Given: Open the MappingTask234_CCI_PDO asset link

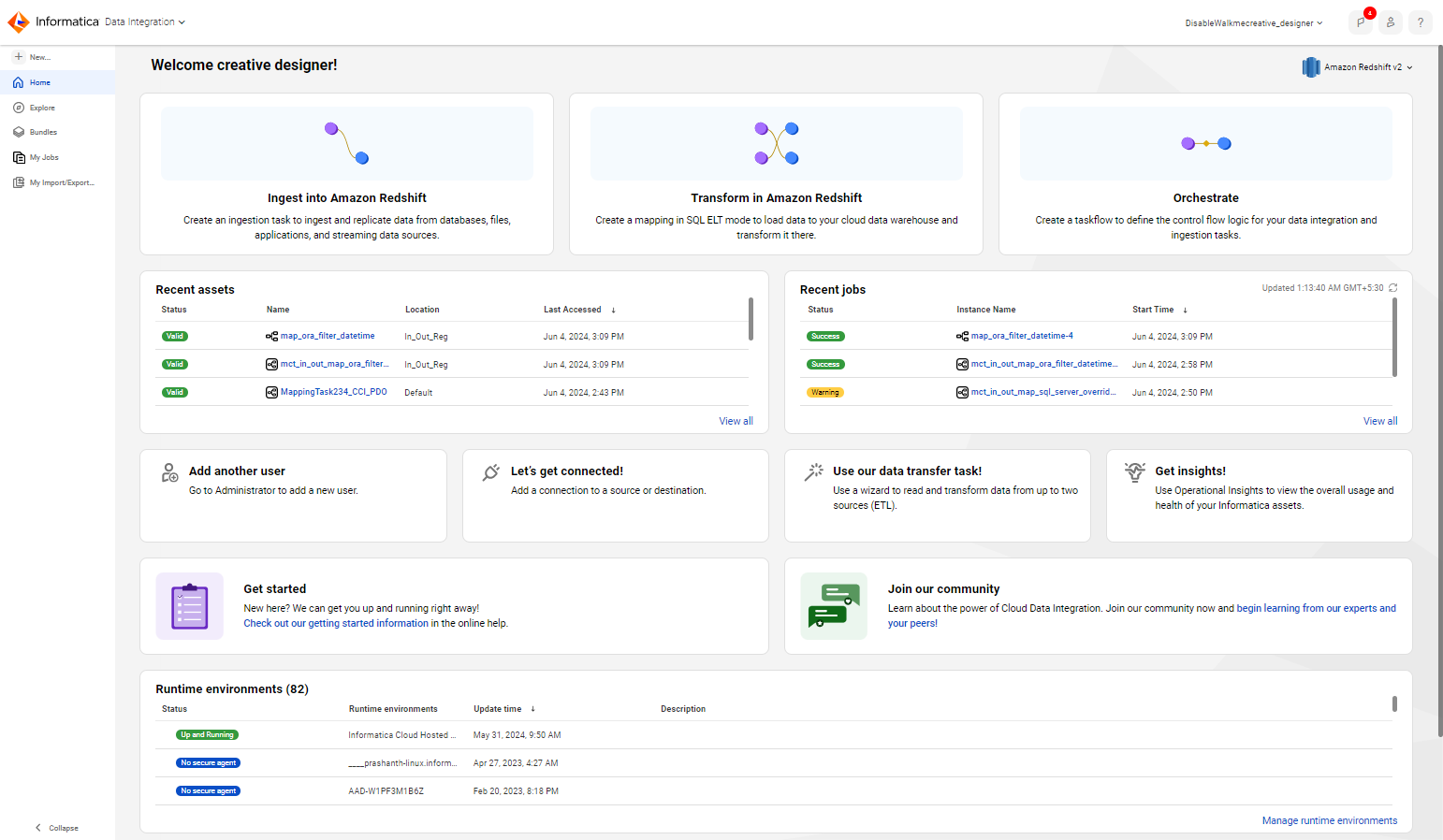Looking at the screenshot, I should pyautogui.click(x=333, y=392).
